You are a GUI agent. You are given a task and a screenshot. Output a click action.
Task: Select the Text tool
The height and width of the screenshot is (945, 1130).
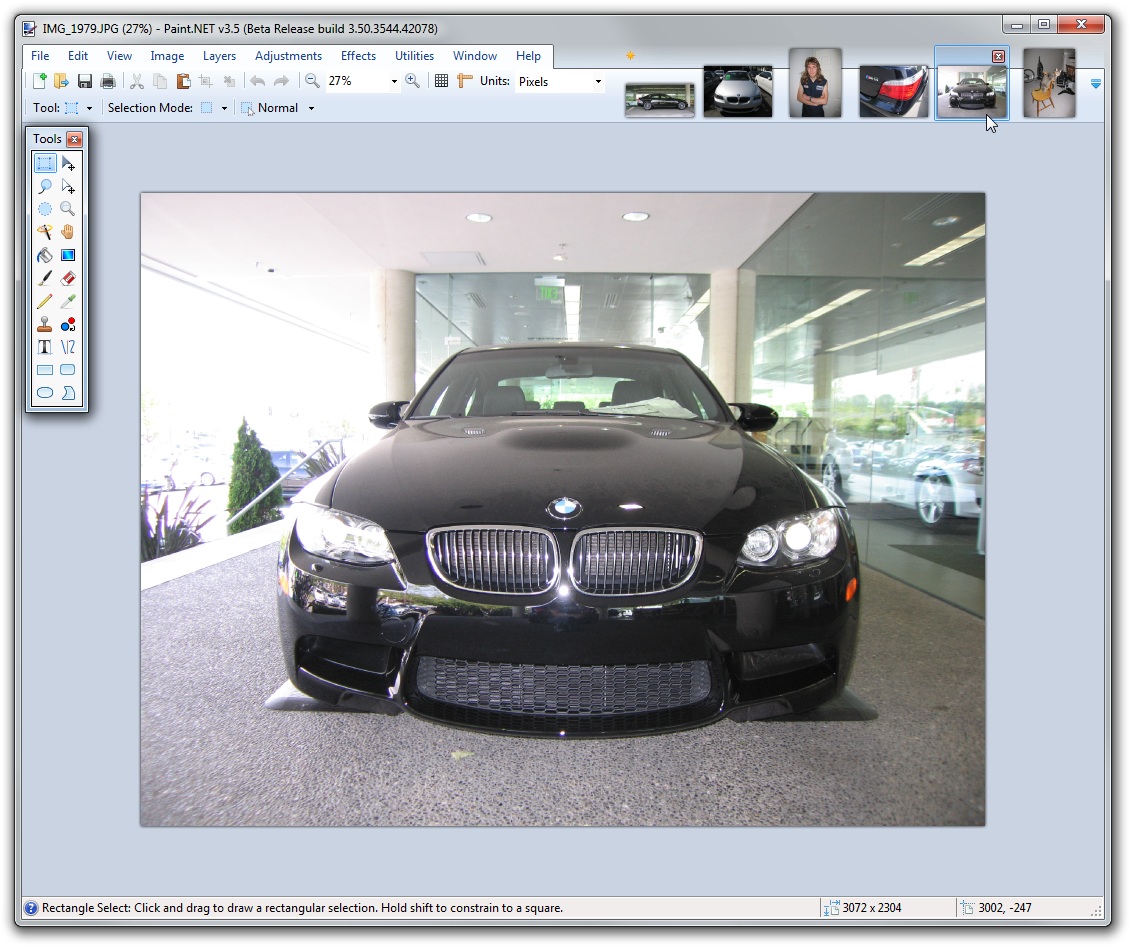(x=45, y=347)
